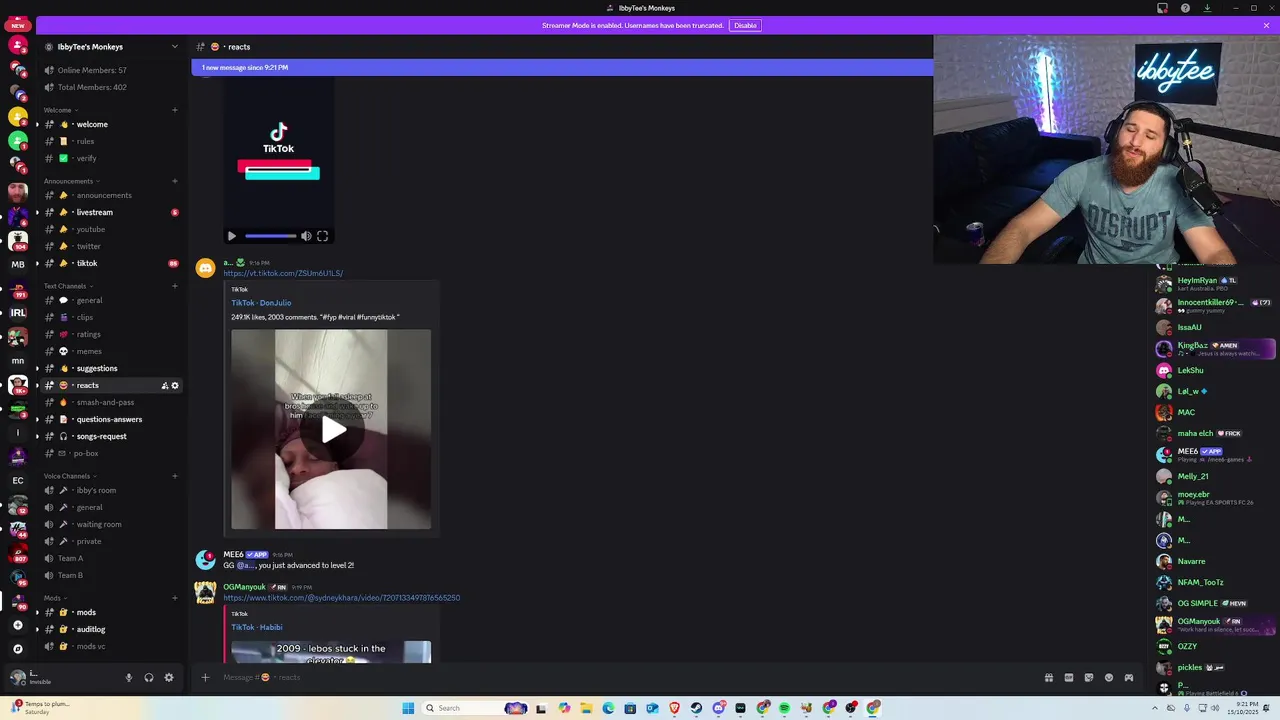This screenshot has height=720, width=1280.
Task: Create invite for reacts channel
Action: 165,385
